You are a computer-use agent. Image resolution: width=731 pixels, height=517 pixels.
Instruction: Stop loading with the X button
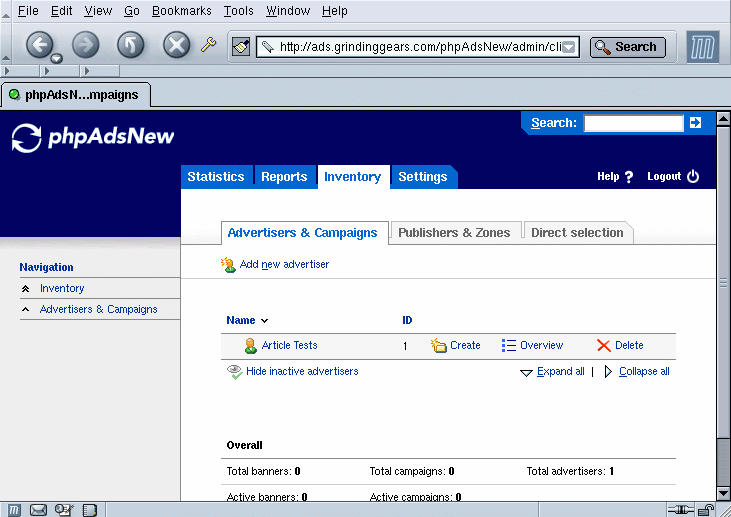coord(176,45)
